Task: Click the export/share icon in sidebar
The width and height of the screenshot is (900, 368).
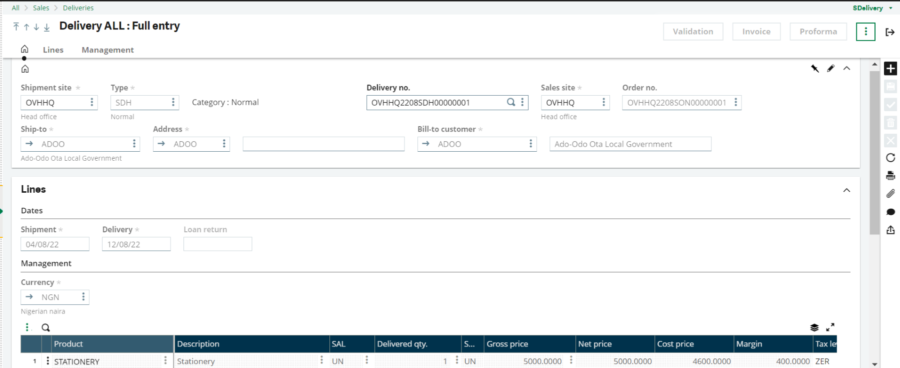Action: tap(890, 230)
